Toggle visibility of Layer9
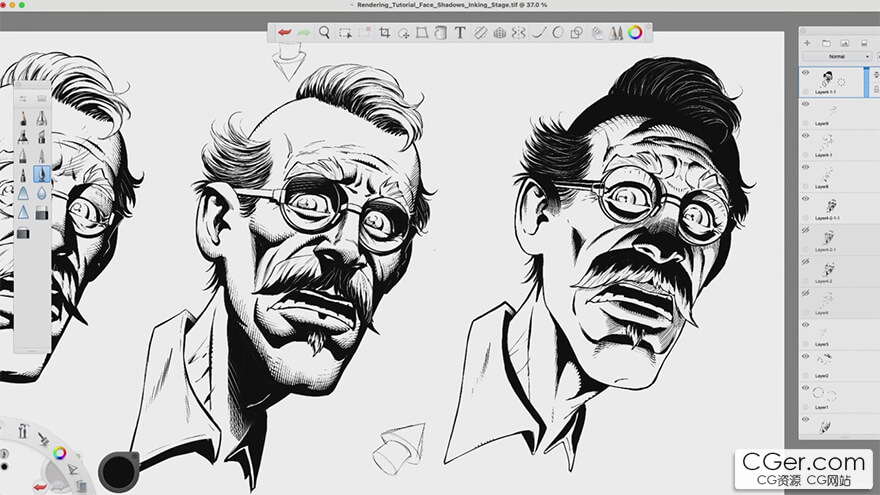Screen dimensions: 880x495 (805, 104)
